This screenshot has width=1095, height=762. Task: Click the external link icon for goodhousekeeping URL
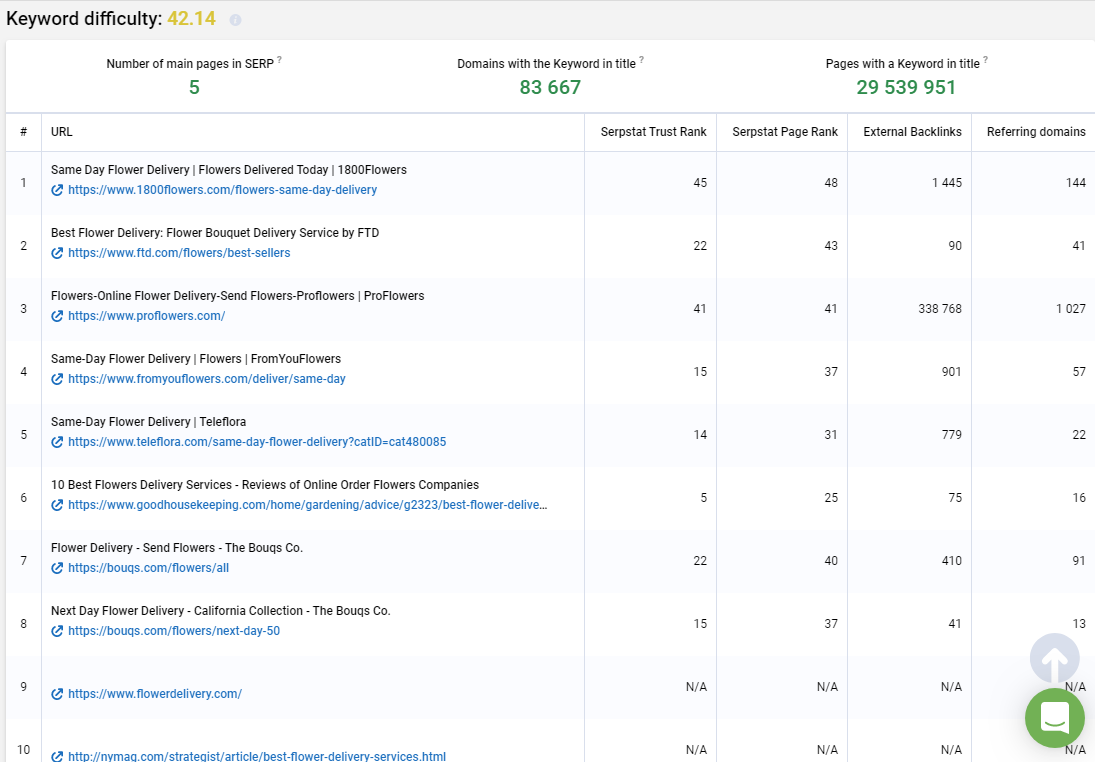[x=57, y=505]
